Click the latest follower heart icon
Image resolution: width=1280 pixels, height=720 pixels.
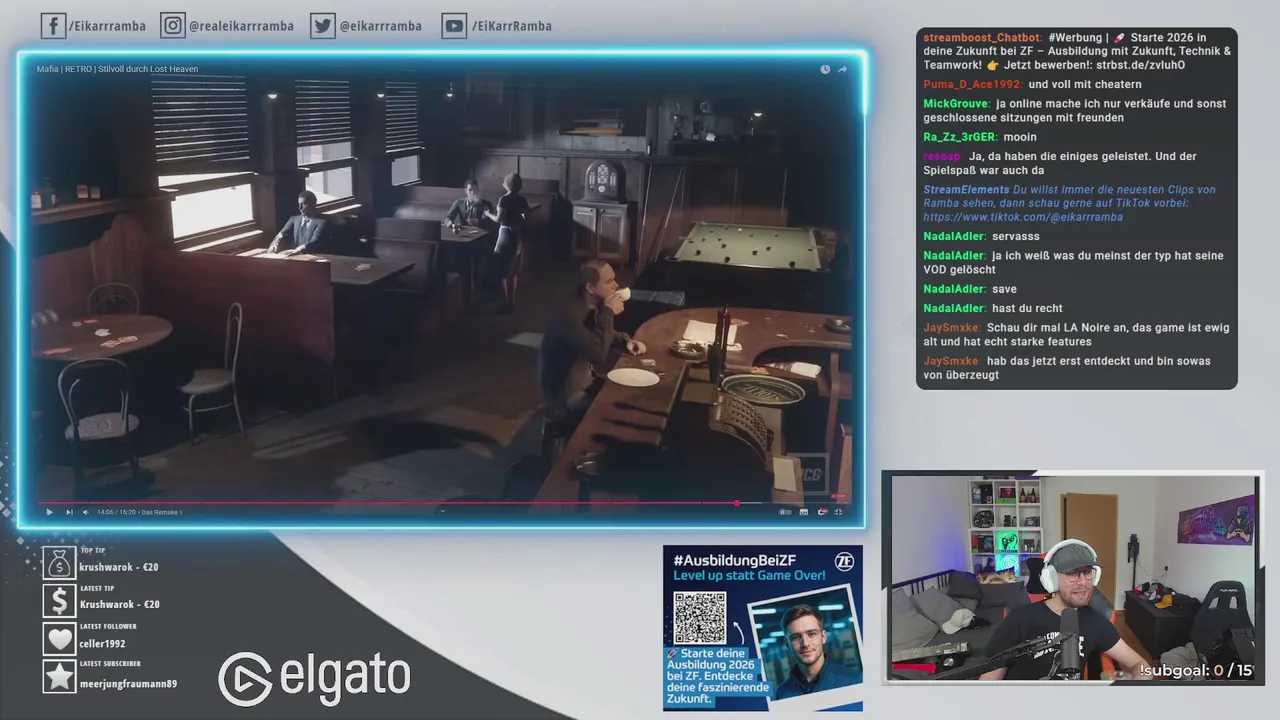pos(59,638)
